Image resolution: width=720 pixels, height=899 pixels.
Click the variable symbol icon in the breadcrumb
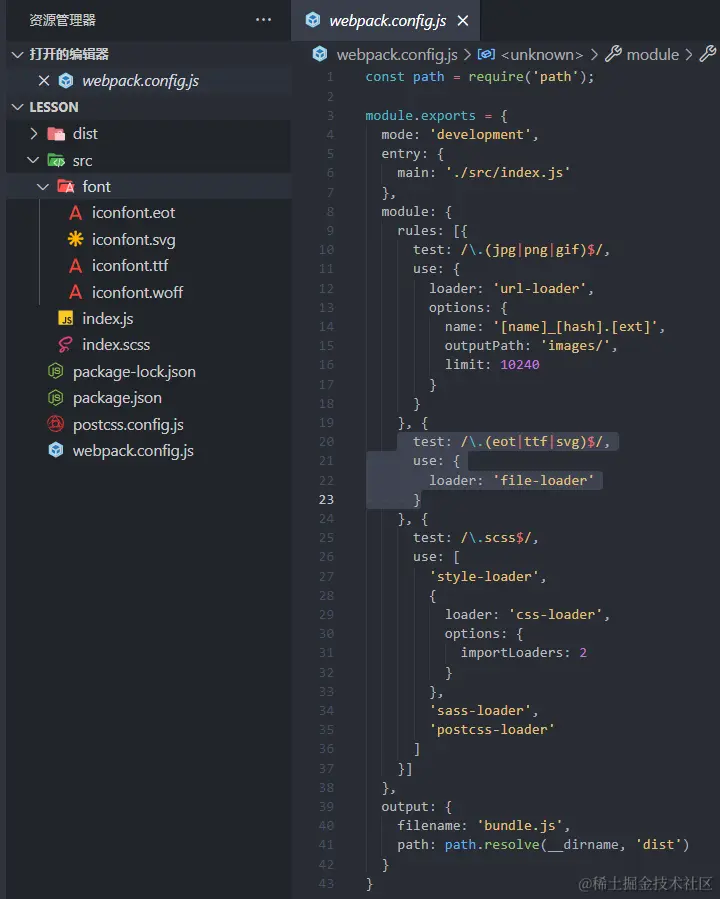[486, 54]
